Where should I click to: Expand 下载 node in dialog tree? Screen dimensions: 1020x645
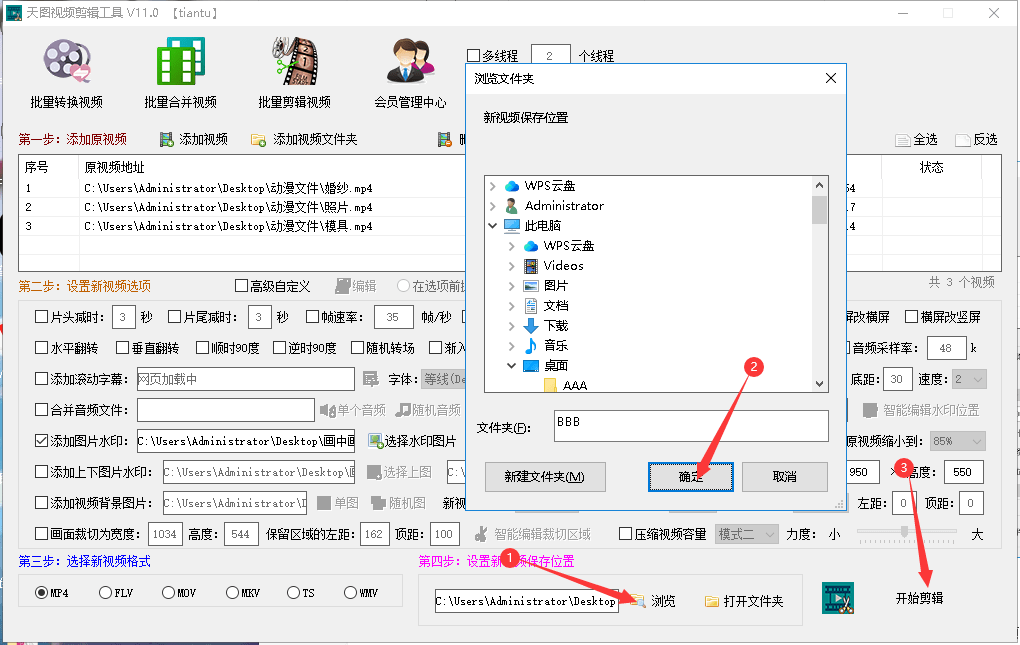[x=511, y=326]
